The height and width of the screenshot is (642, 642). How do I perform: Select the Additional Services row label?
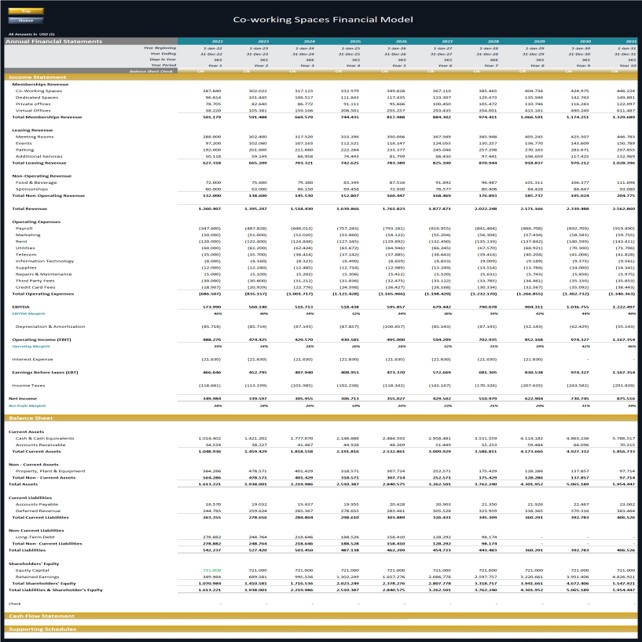(39, 156)
